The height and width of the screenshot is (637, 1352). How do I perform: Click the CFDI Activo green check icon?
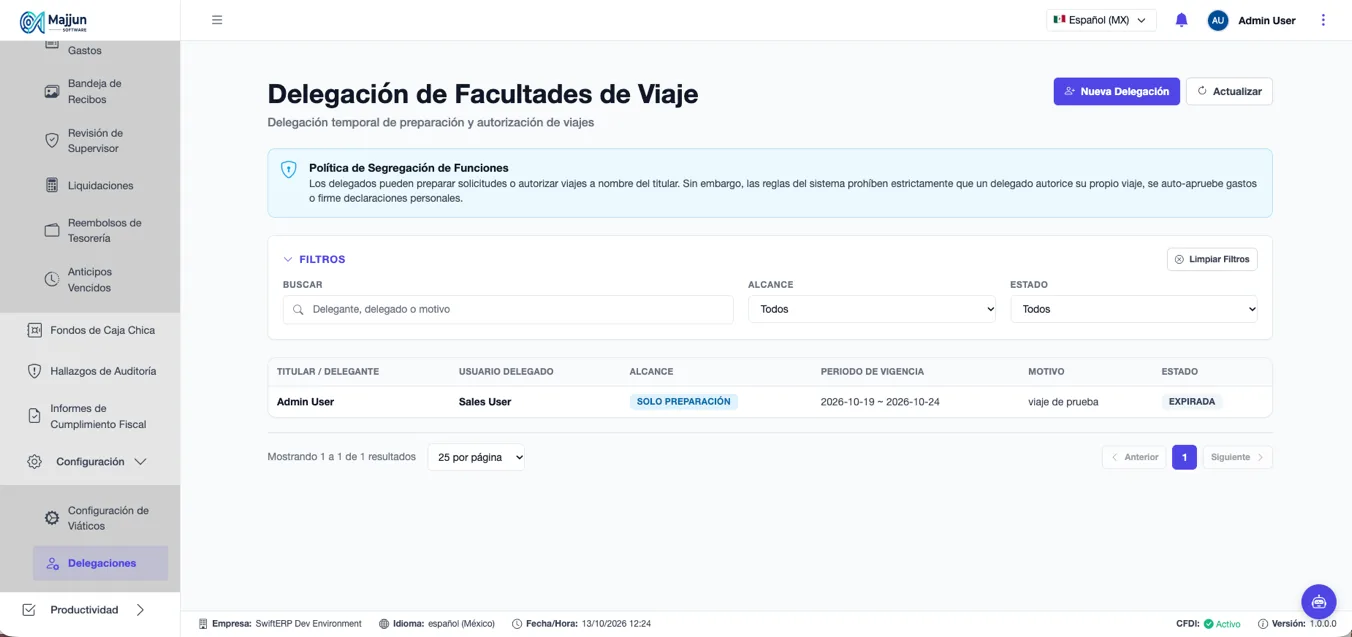click(x=1208, y=624)
